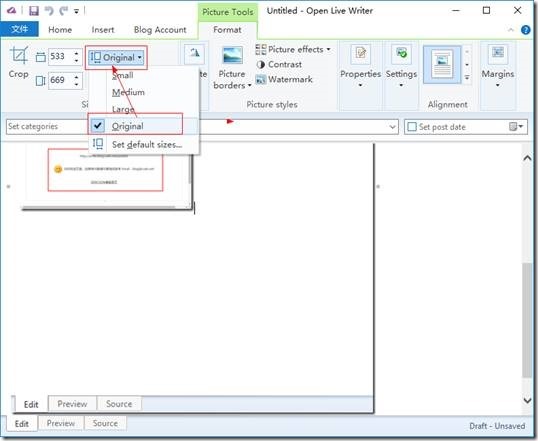Viewport: 538px width, 441px height.
Task: Open the Settings dropdown arrow
Action: pos(401,85)
